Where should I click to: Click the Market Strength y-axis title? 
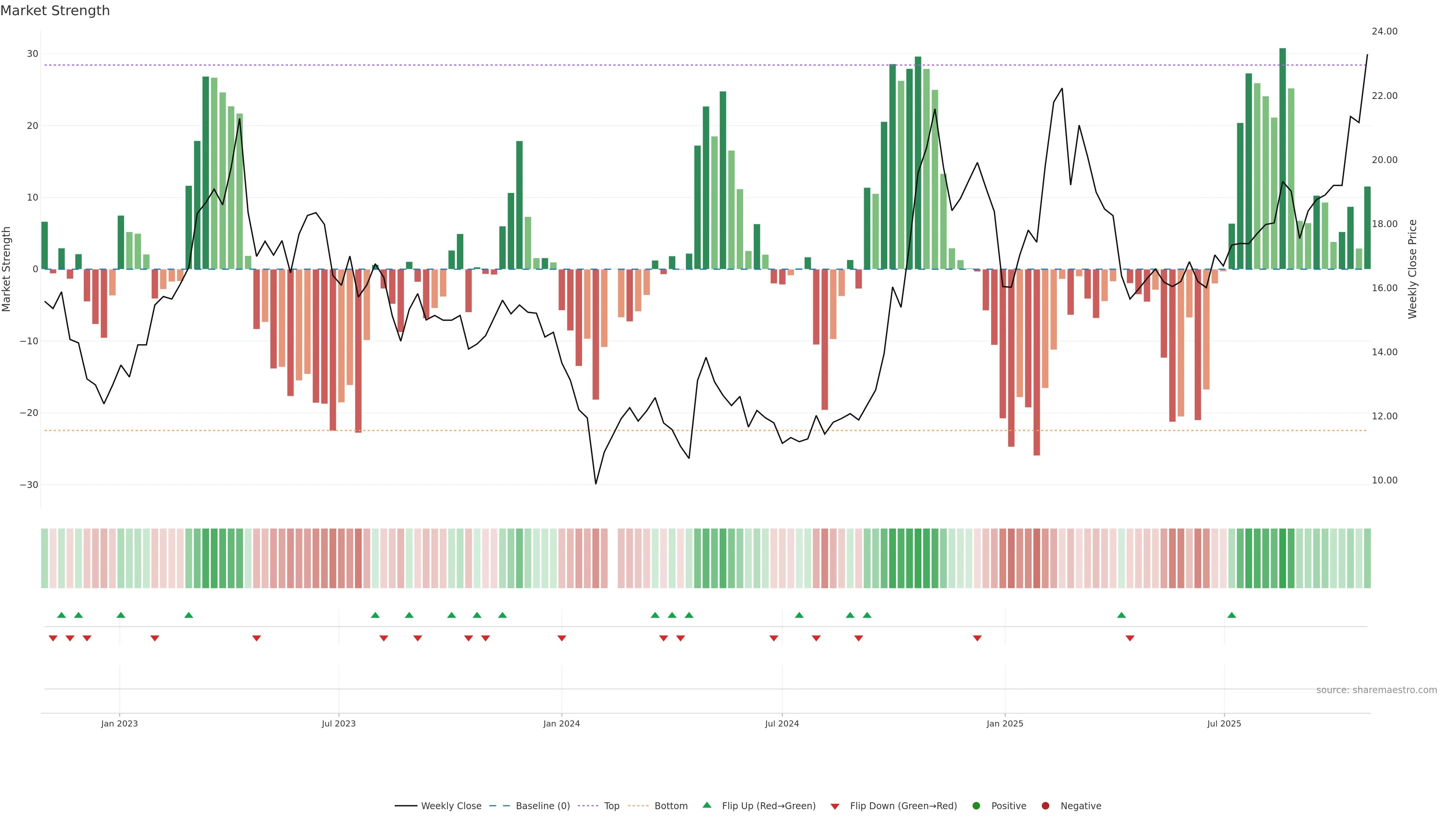point(7,269)
